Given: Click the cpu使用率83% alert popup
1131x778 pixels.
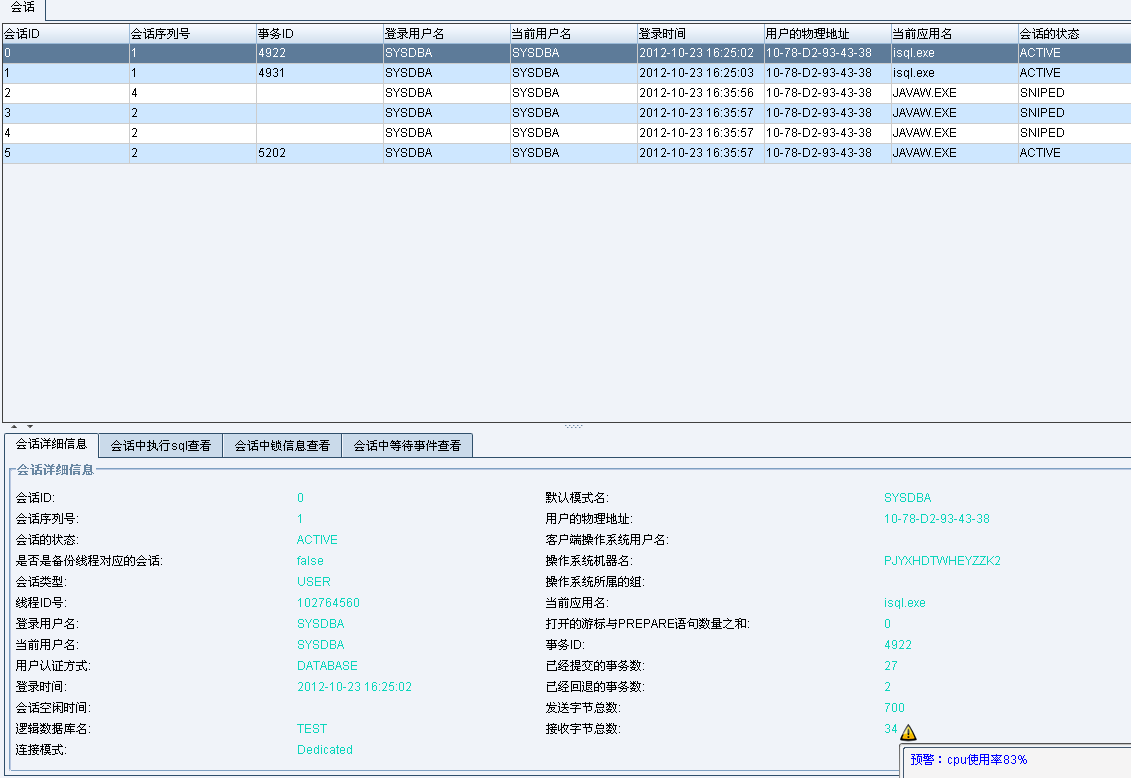Looking at the screenshot, I should click(1015, 760).
